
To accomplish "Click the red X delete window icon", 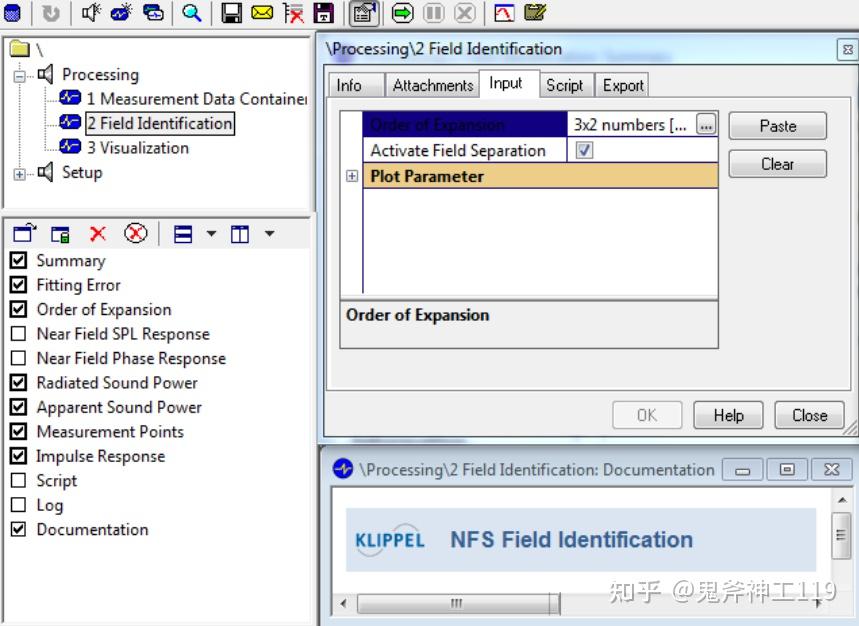I will [x=98, y=234].
